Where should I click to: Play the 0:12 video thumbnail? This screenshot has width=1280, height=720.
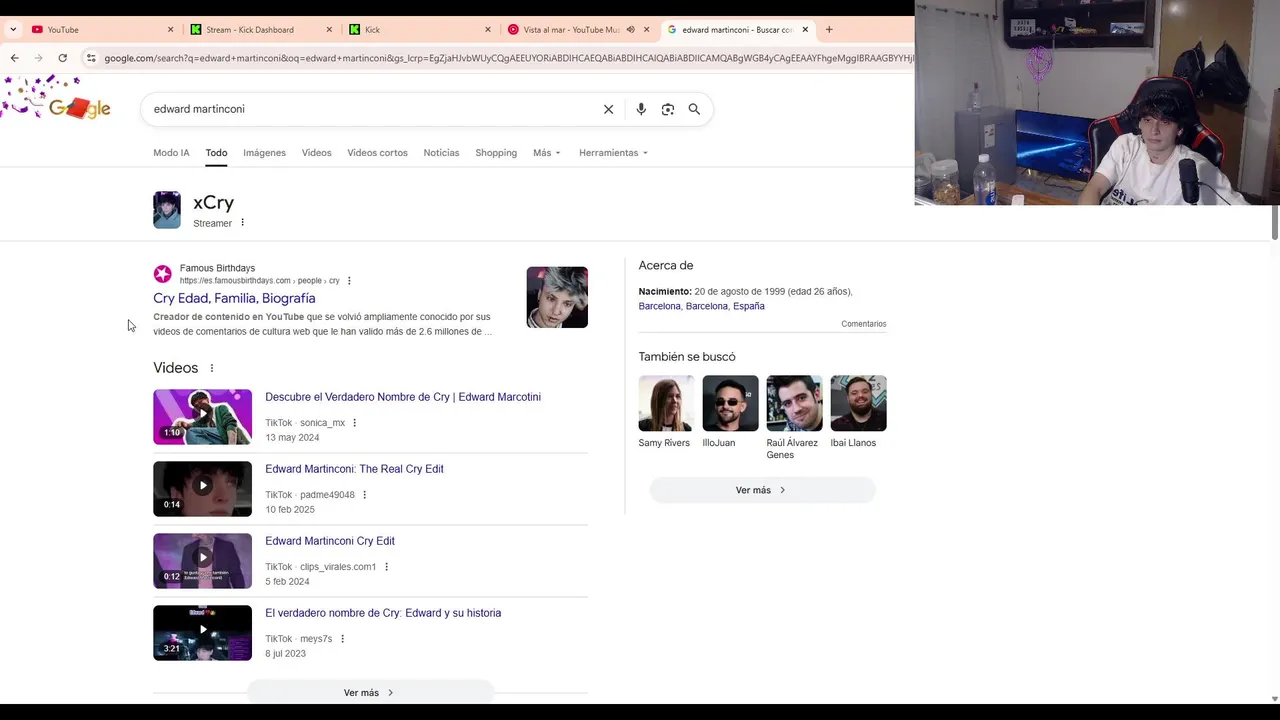tap(202, 560)
